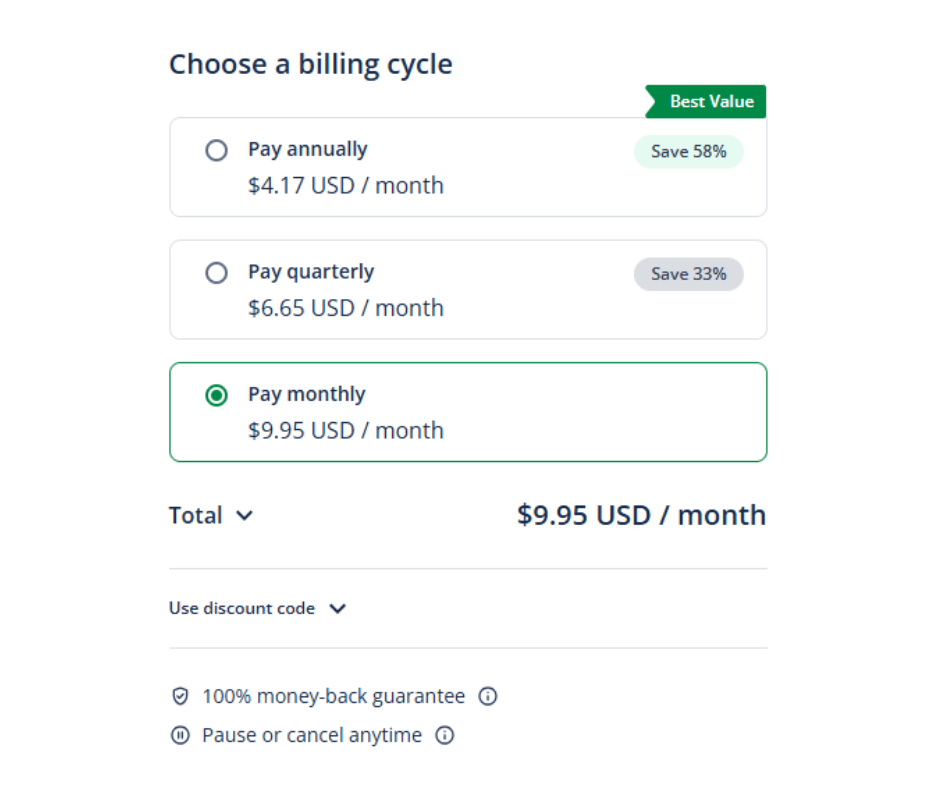
Task: Click the selected Pay monthly radio button
Action: 216,395
